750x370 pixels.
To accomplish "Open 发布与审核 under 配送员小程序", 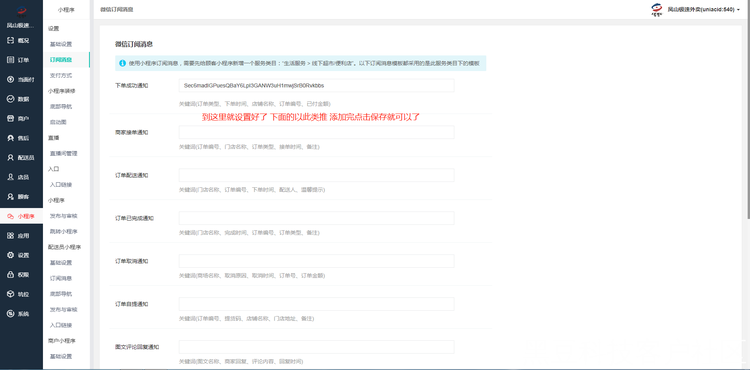I will tap(64, 310).
